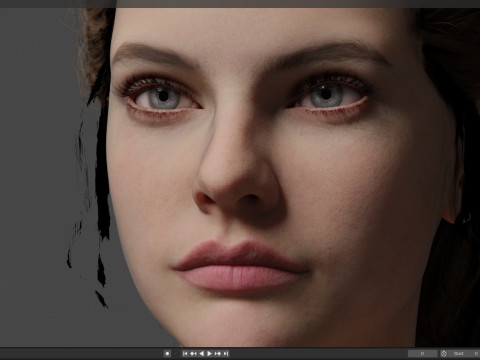Click the Start frame field
Viewport: 480px width, 360px height.
pos(464,353)
